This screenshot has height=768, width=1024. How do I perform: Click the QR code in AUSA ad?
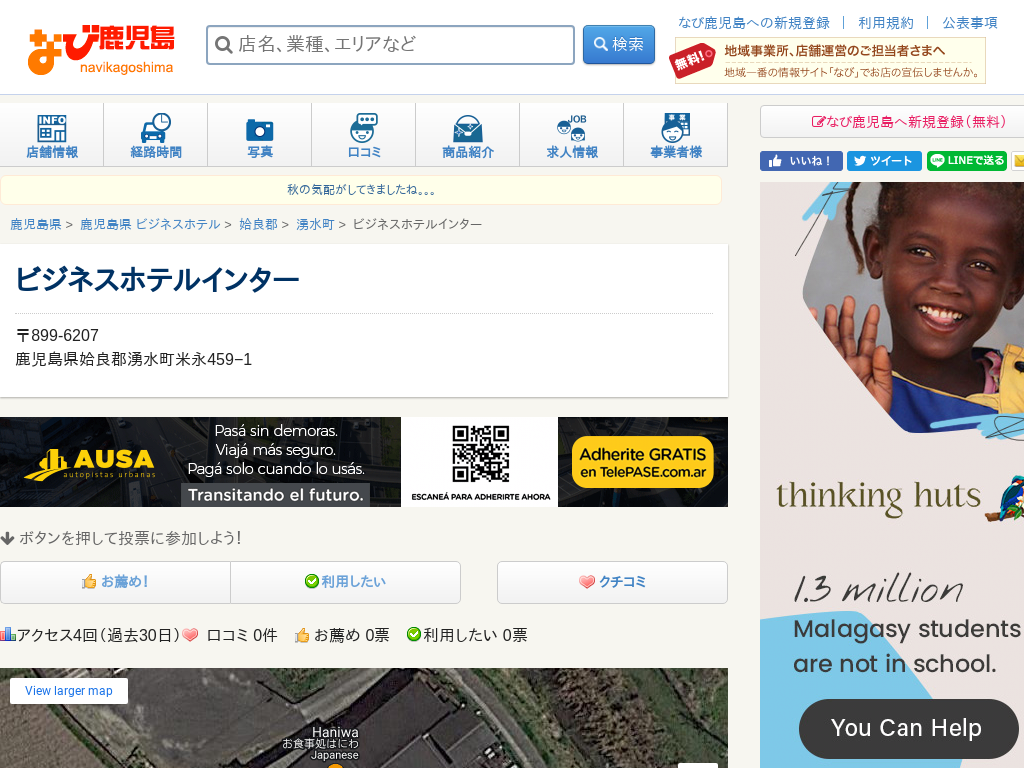[481, 454]
